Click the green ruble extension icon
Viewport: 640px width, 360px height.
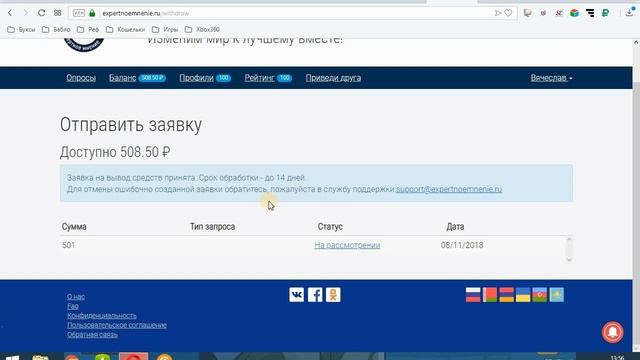point(606,13)
